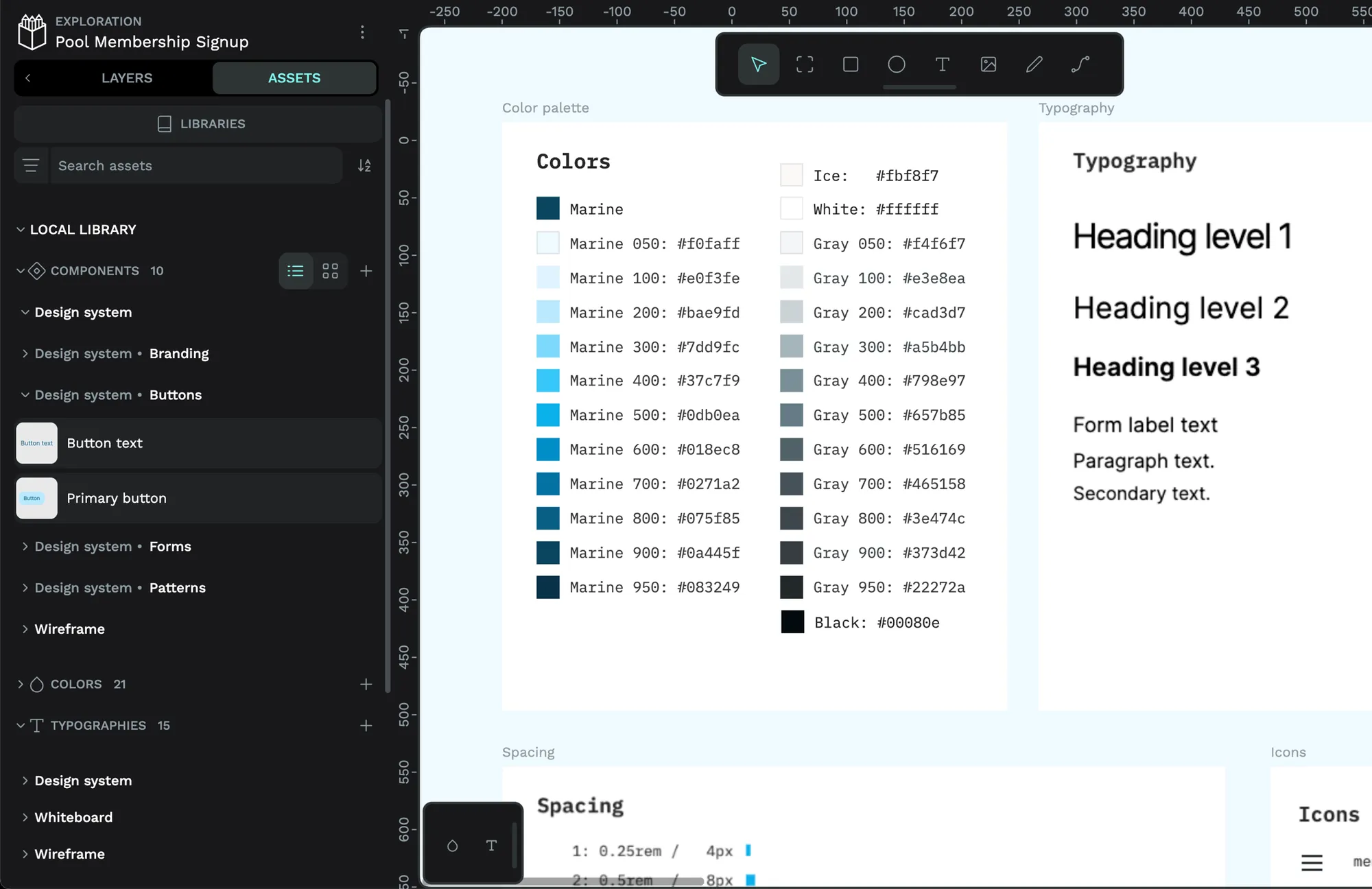Open the project options menu
Viewport: 1372px width, 889px height.
tap(362, 32)
